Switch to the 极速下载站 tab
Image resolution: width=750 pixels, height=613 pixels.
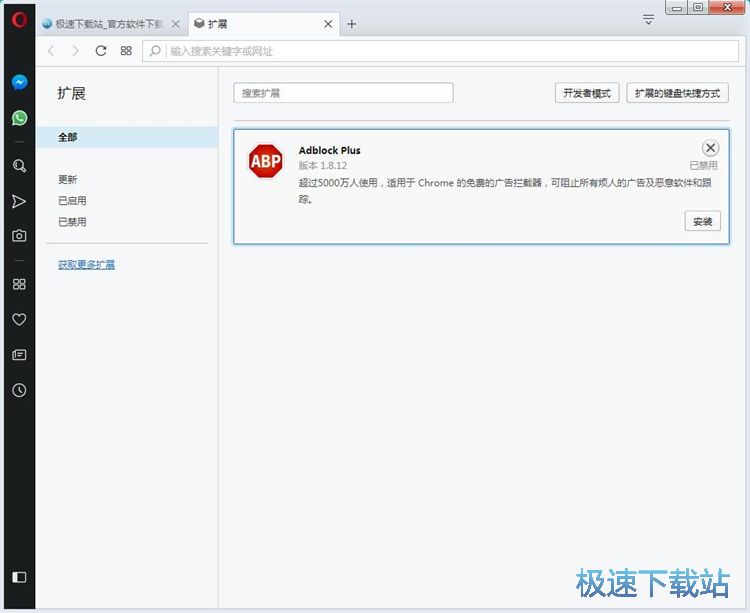click(111, 24)
